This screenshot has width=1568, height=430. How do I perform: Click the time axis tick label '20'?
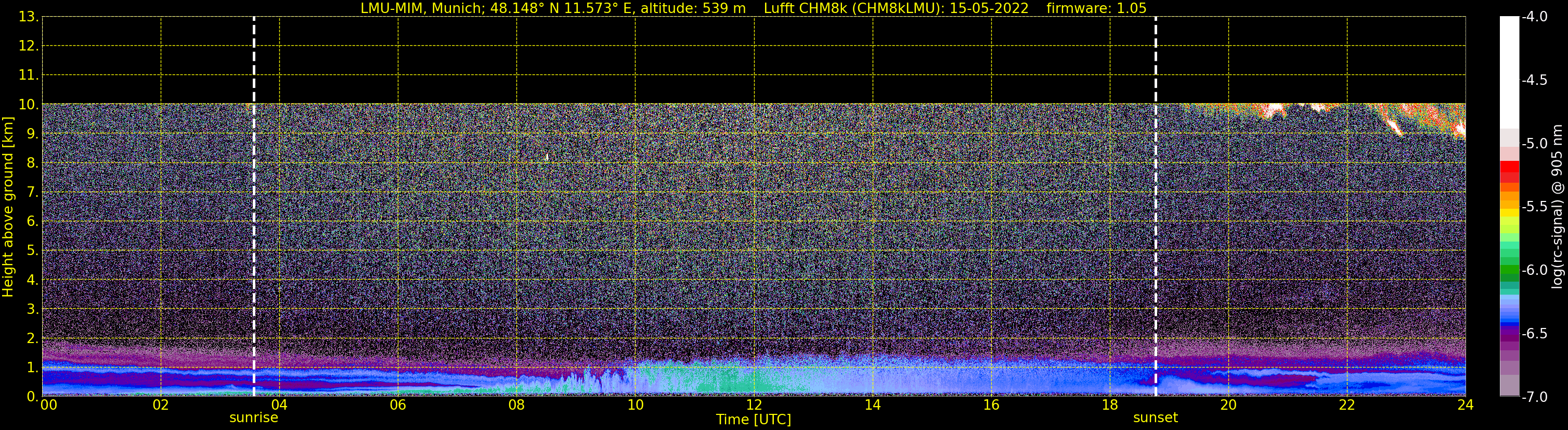pyautogui.click(x=1228, y=405)
